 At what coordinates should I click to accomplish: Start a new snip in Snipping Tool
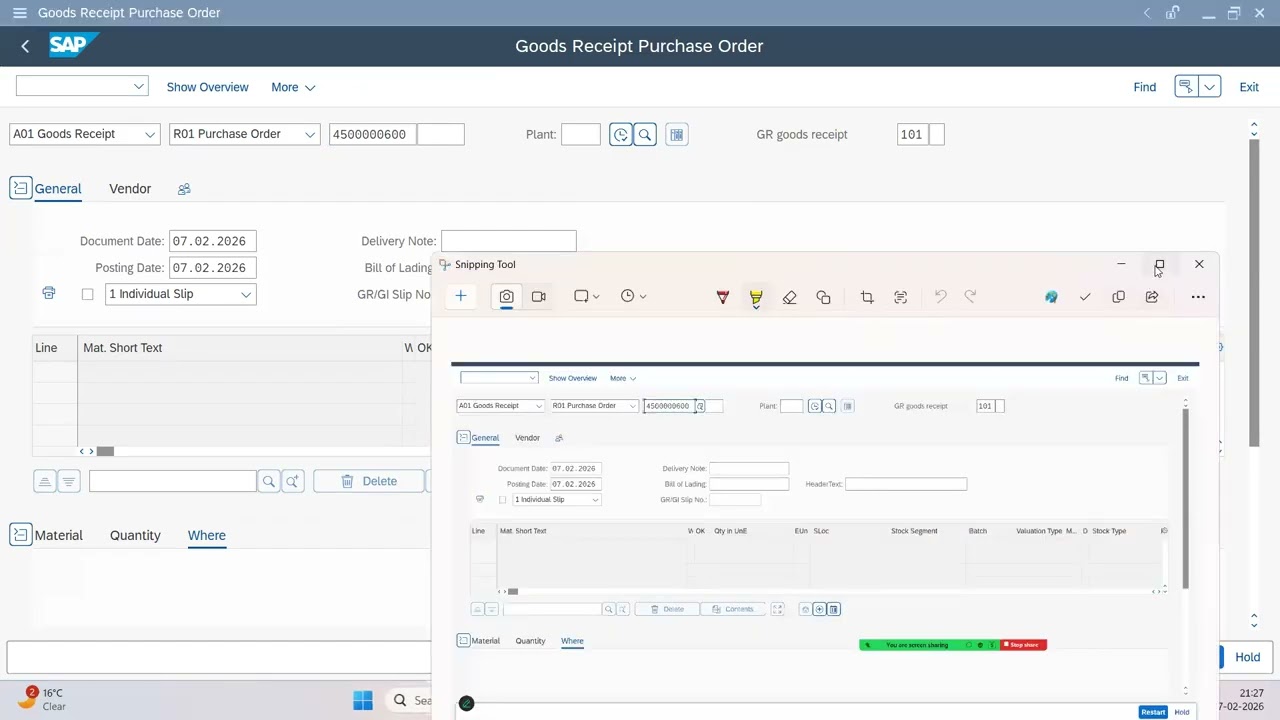point(461,296)
